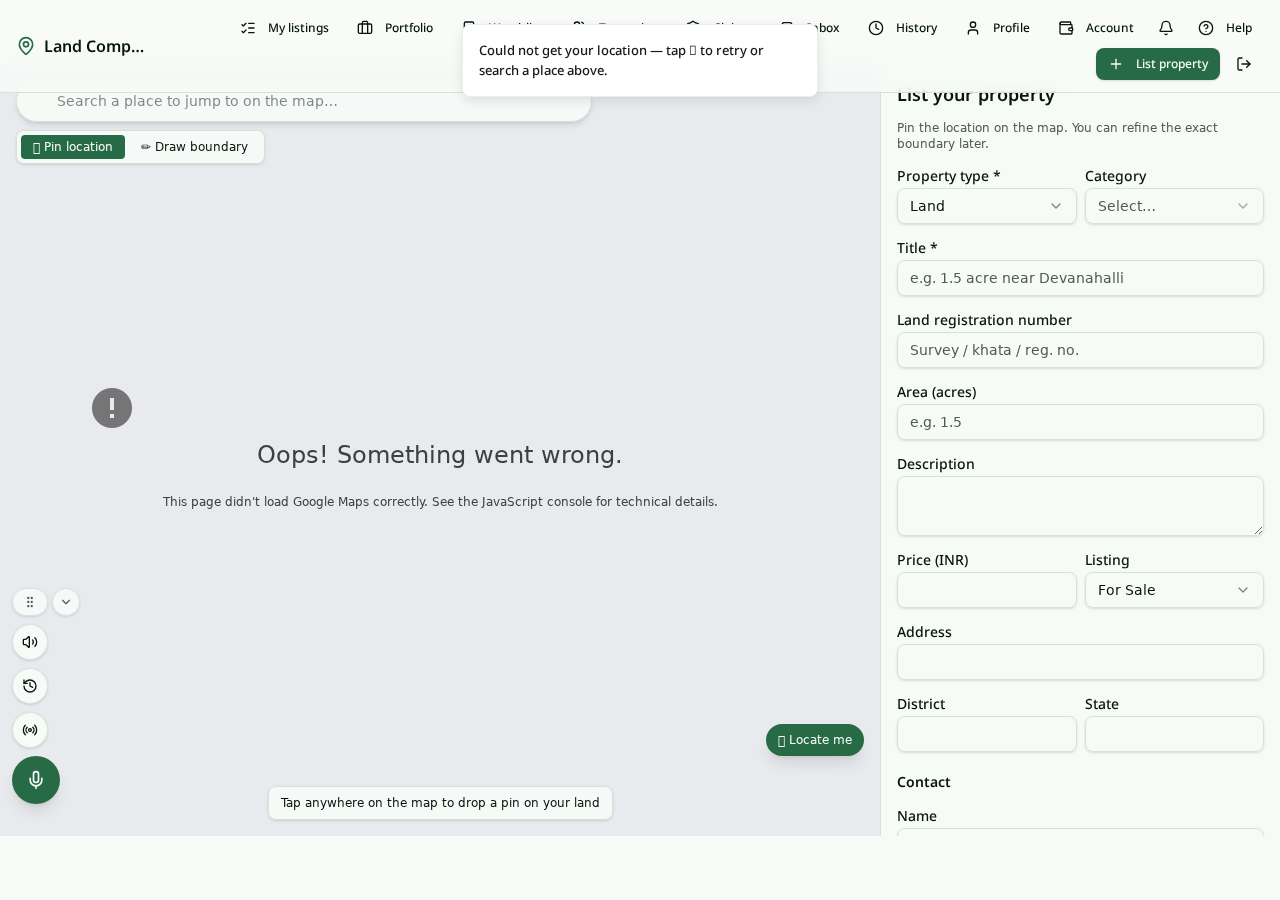Open the Help nav item
The height and width of the screenshot is (900, 1280).
(1225, 28)
